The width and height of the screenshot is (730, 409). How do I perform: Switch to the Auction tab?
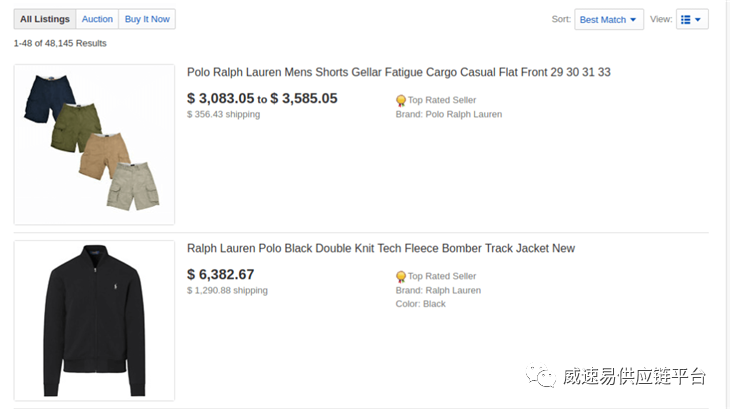[x=97, y=19]
